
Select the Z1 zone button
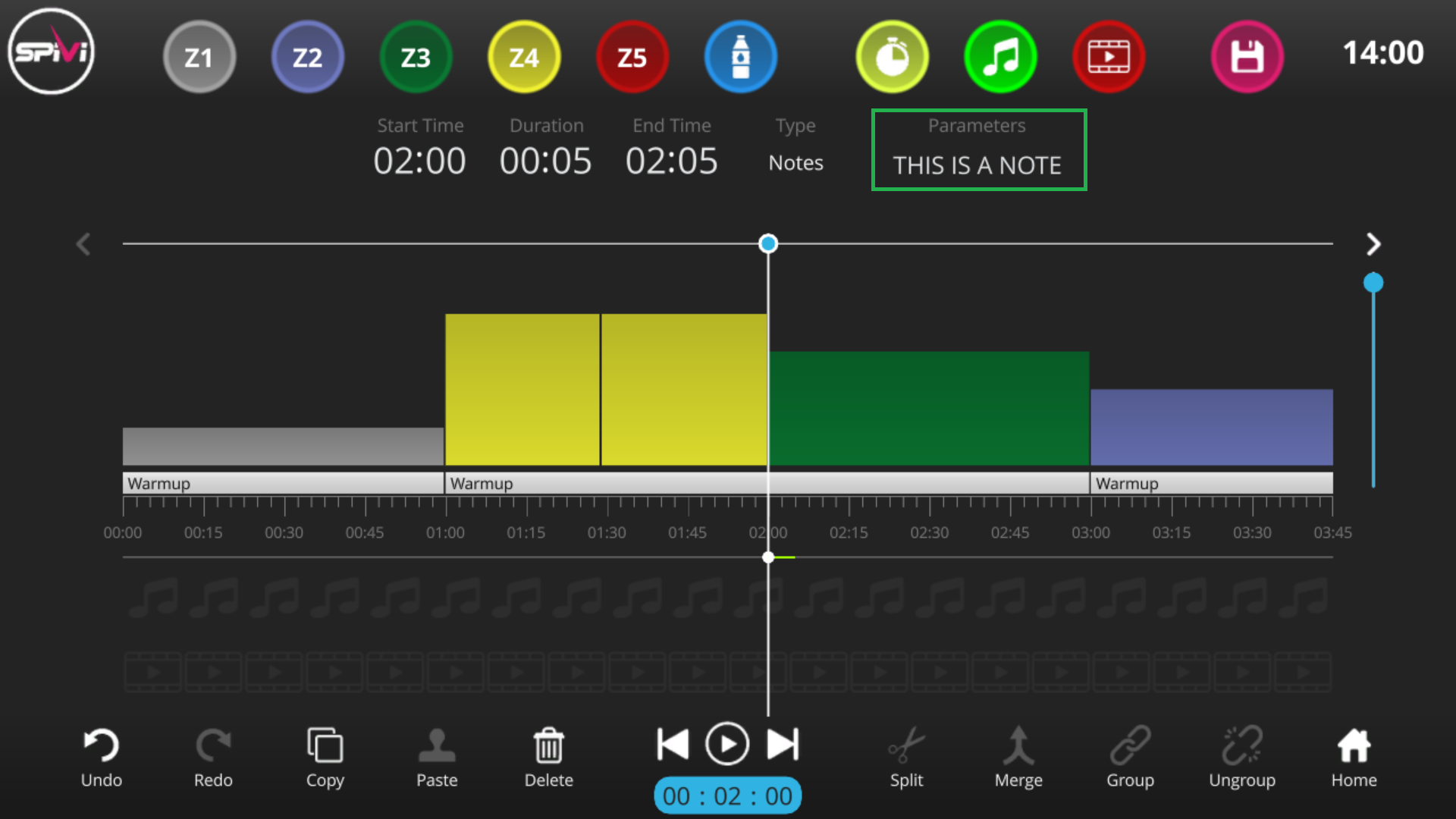[x=199, y=57]
